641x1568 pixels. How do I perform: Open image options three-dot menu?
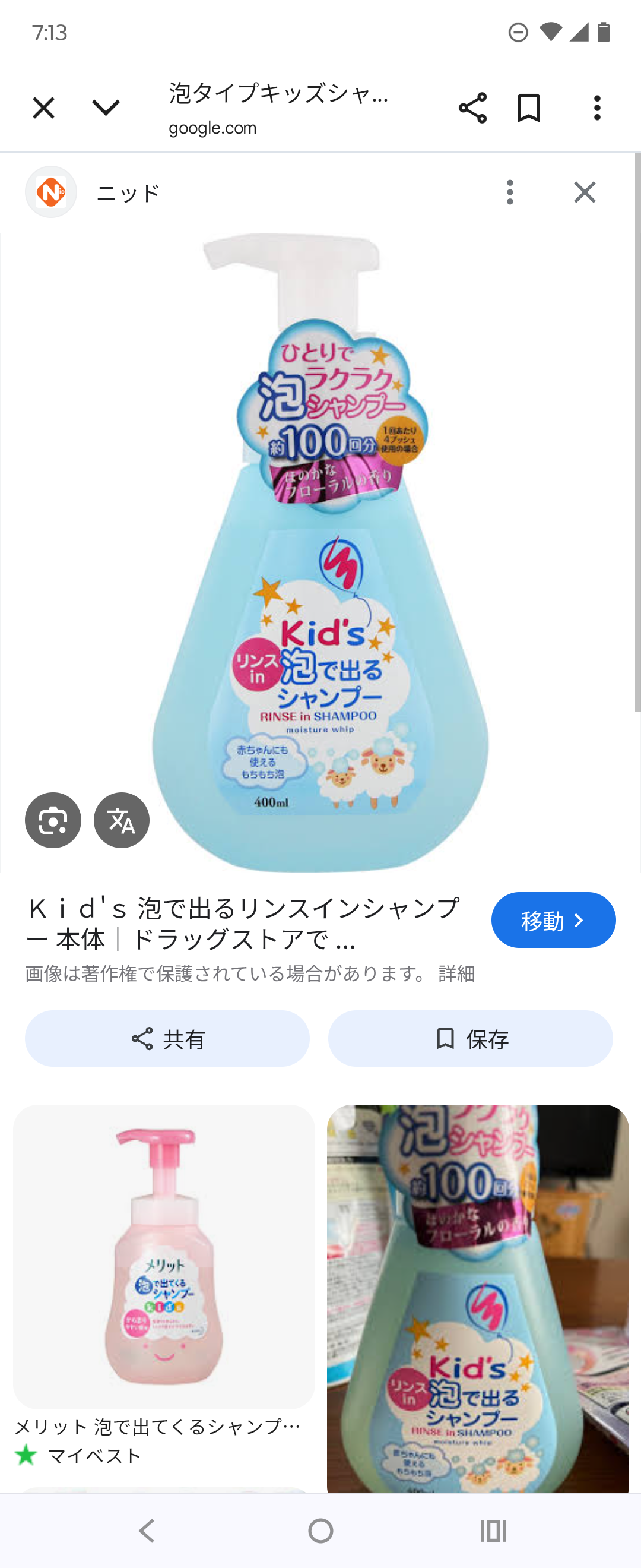510,192
